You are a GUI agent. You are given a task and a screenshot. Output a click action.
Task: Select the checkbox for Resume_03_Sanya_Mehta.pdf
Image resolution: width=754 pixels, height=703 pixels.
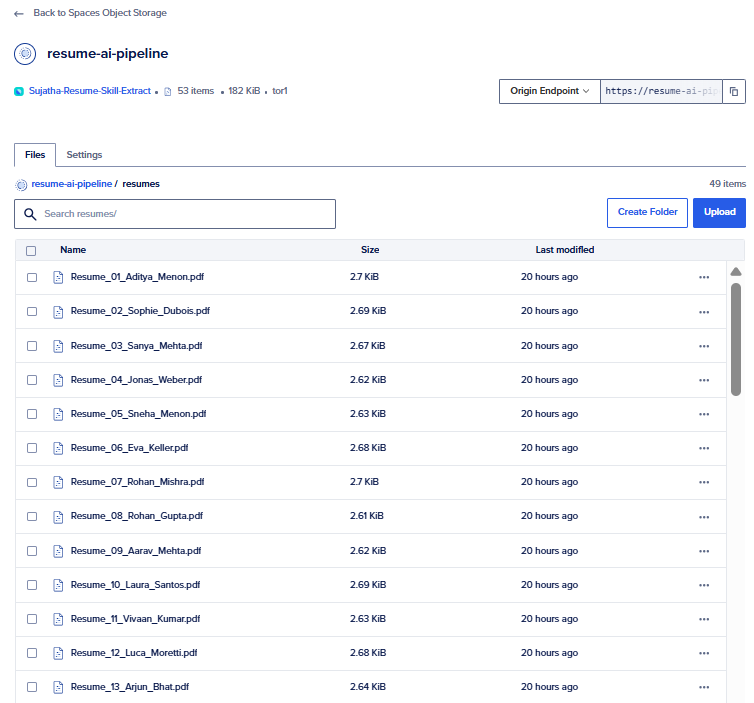pyautogui.click(x=32, y=346)
